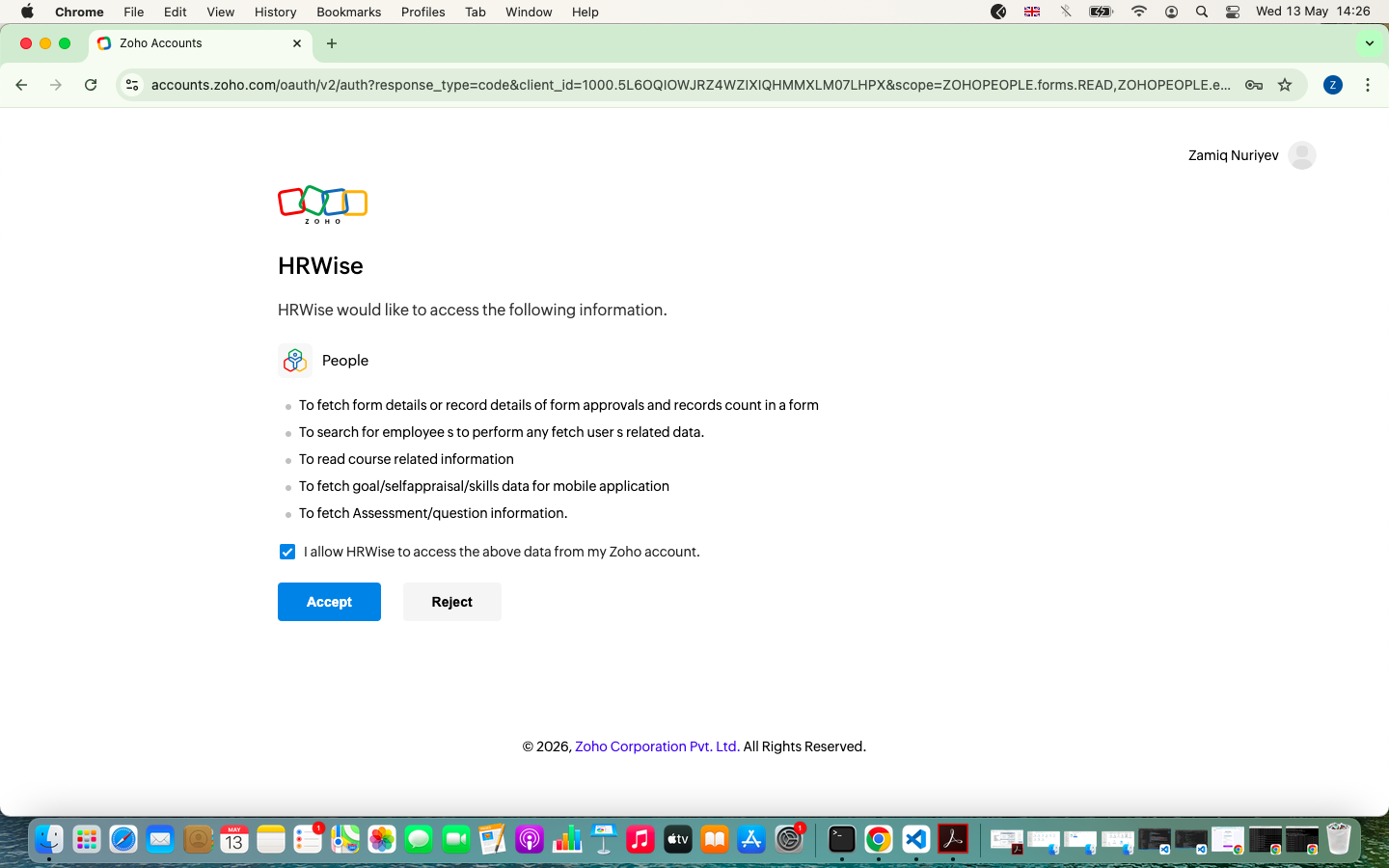Open the Help menu
The height and width of the screenshot is (868, 1389).
[x=586, y=12]
